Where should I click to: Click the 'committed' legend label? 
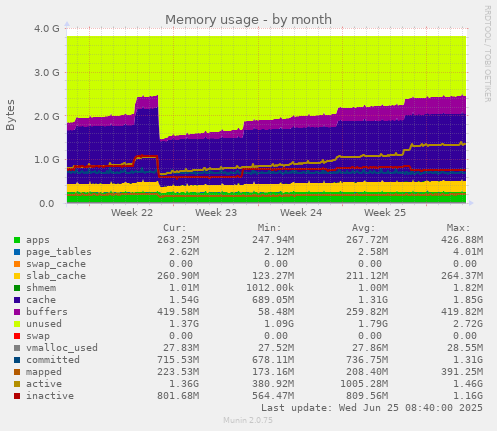[53, 360]
